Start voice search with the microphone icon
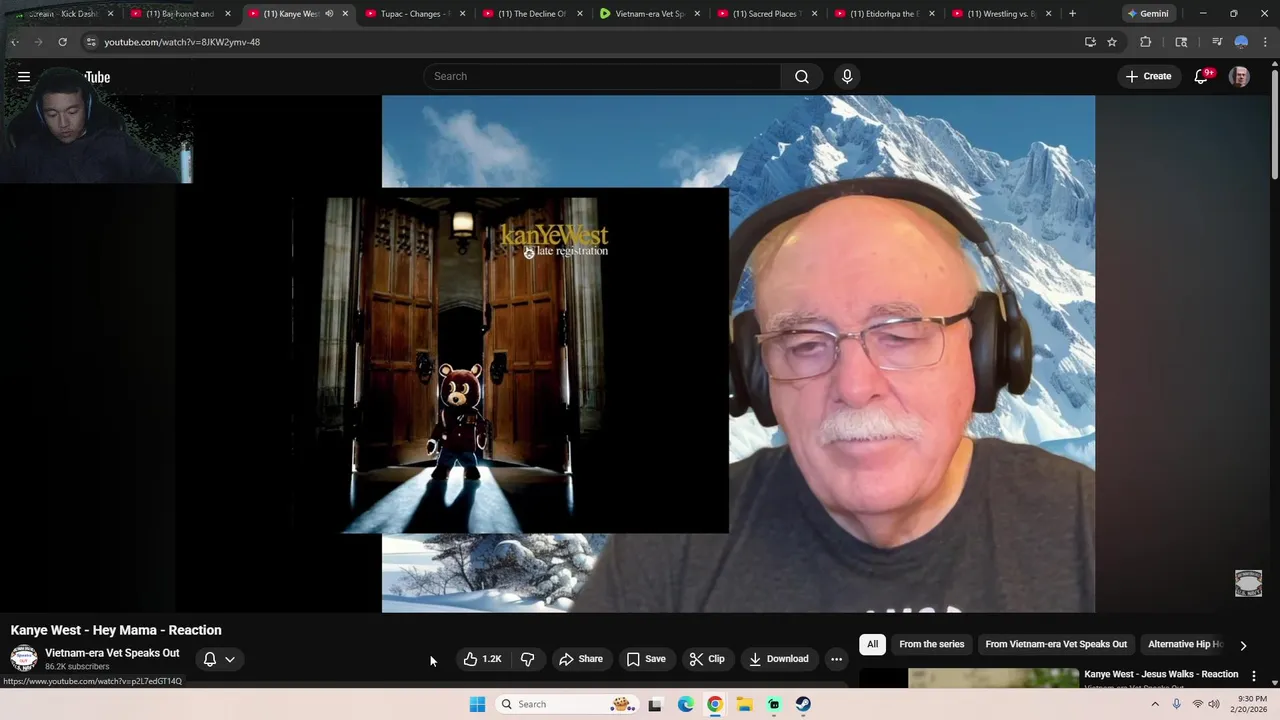 (x=847, y=77)
